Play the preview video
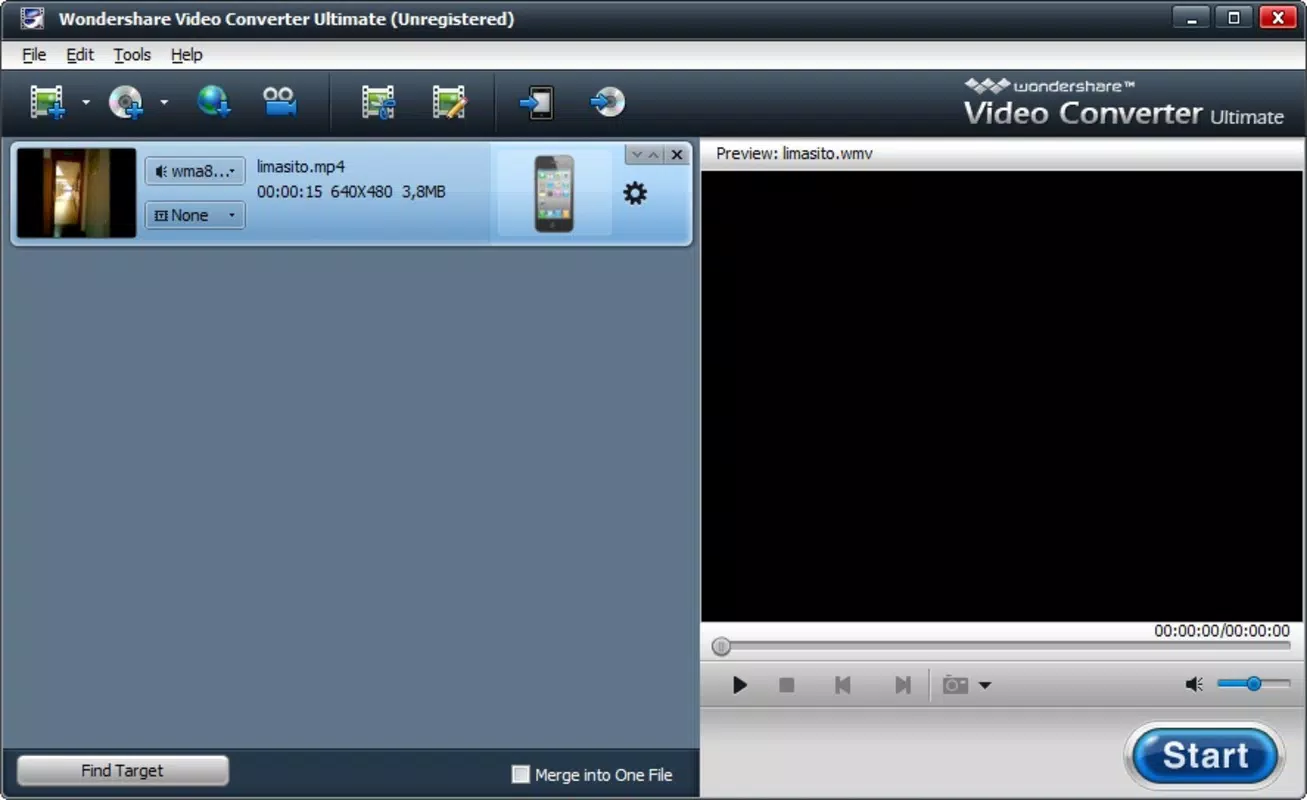This screenshot has width=1307, height=800. pos(739,685)
